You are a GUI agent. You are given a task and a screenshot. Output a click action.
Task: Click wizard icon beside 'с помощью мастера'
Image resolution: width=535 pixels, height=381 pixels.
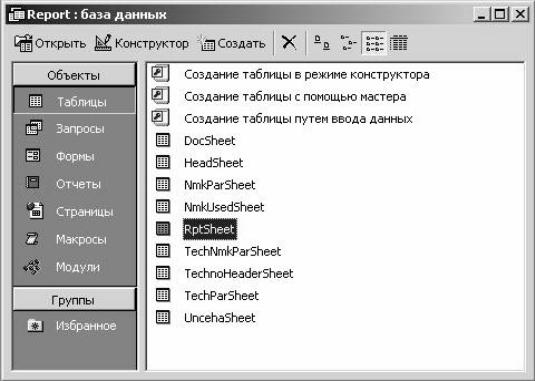point(160,95)
